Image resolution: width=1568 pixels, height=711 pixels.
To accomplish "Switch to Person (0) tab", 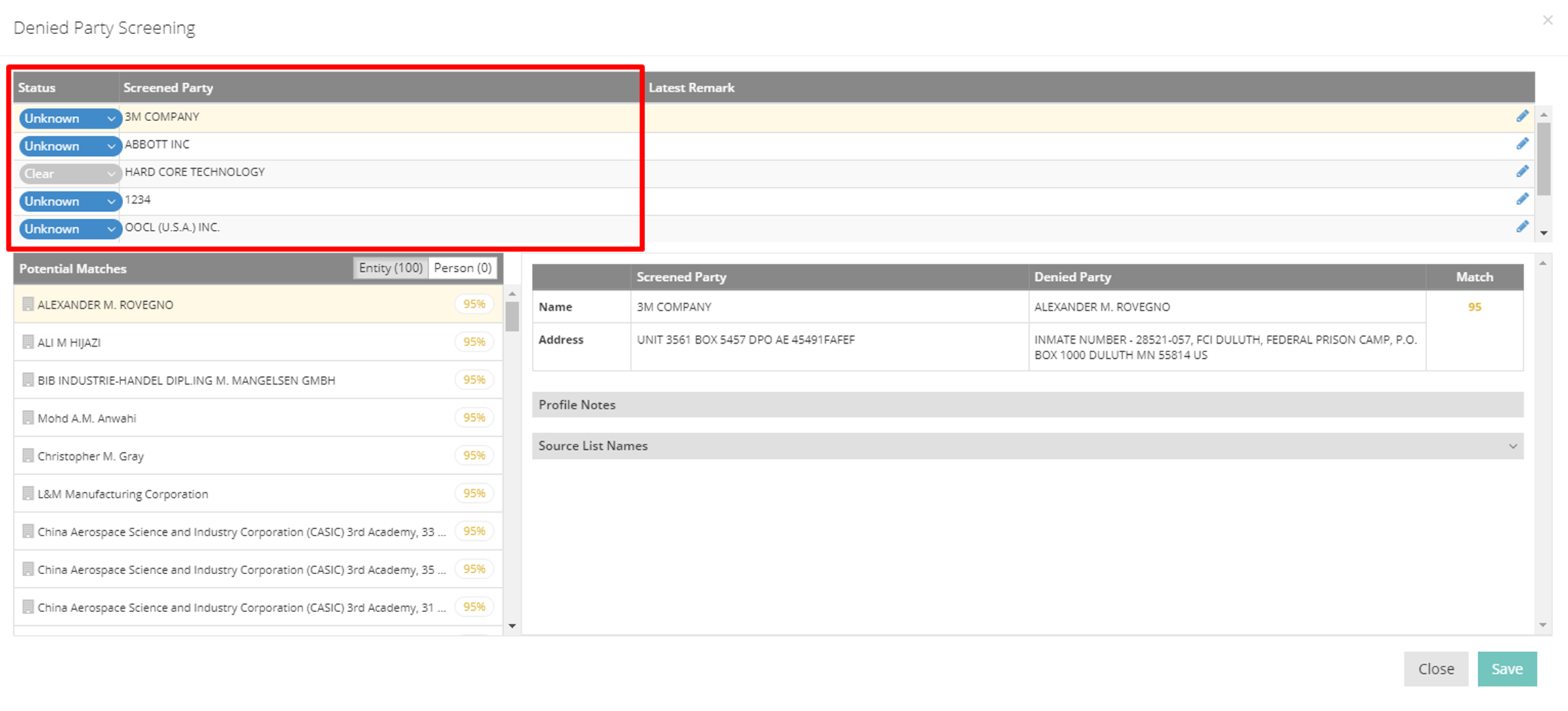I will tap(462, 268).
